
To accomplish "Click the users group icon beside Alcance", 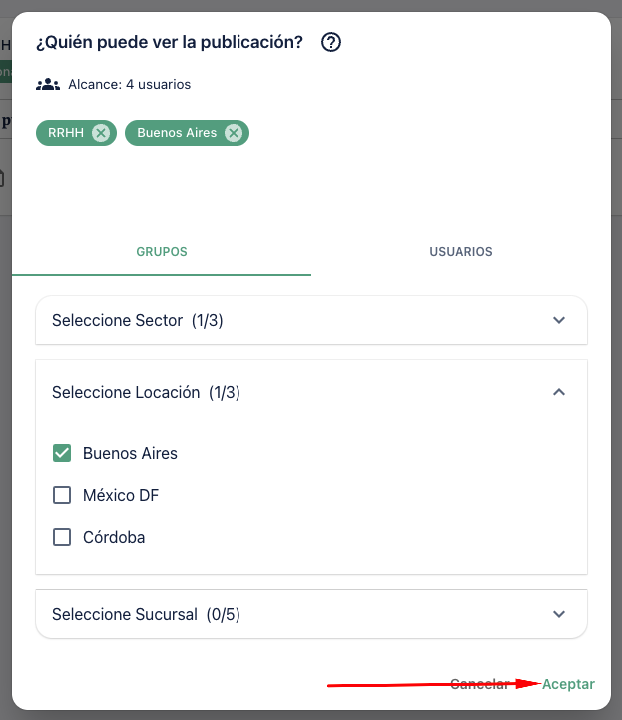I will coord(48,85).
